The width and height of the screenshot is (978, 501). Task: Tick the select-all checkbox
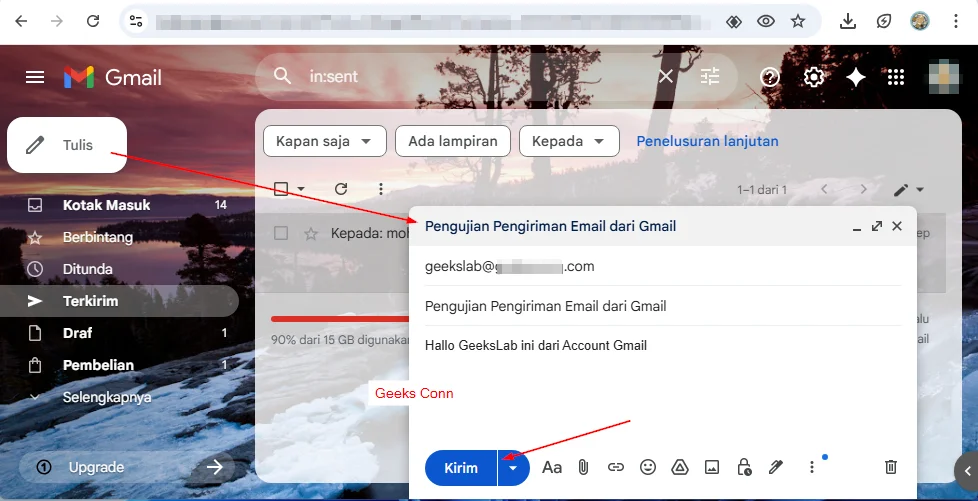click(x=281, y=189)
